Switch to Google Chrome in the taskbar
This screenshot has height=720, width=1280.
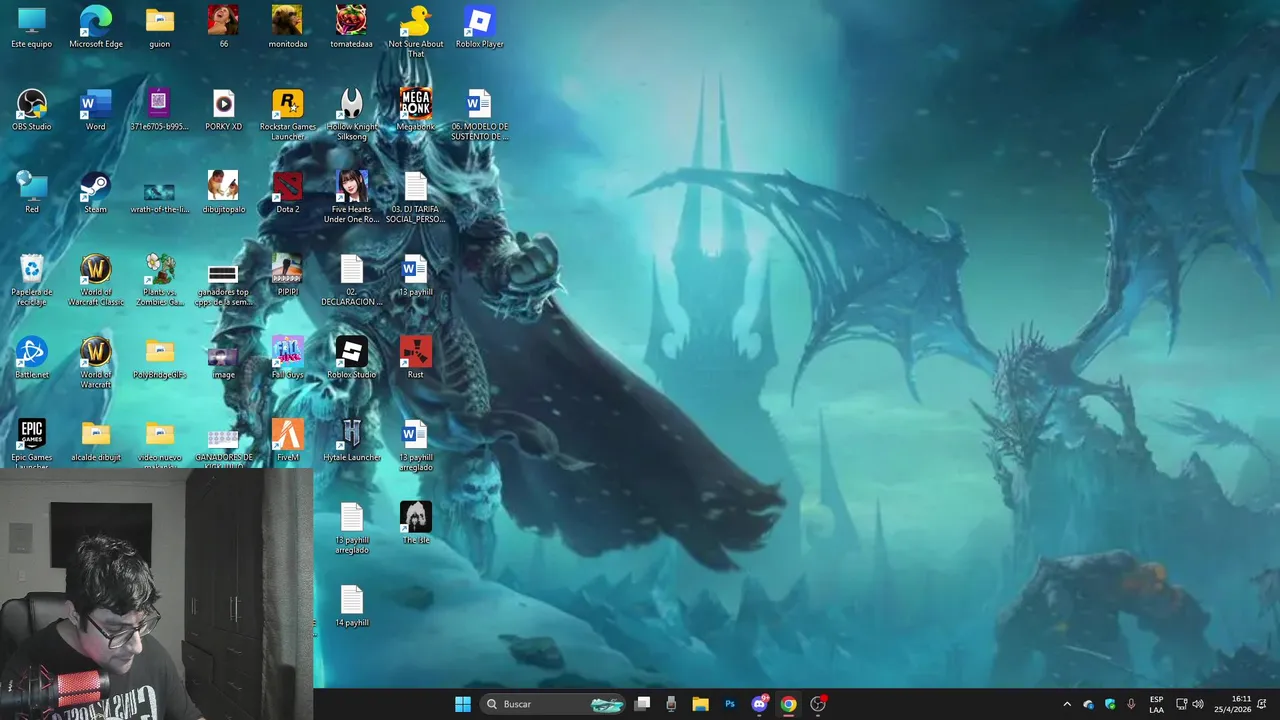coord(789,704)
